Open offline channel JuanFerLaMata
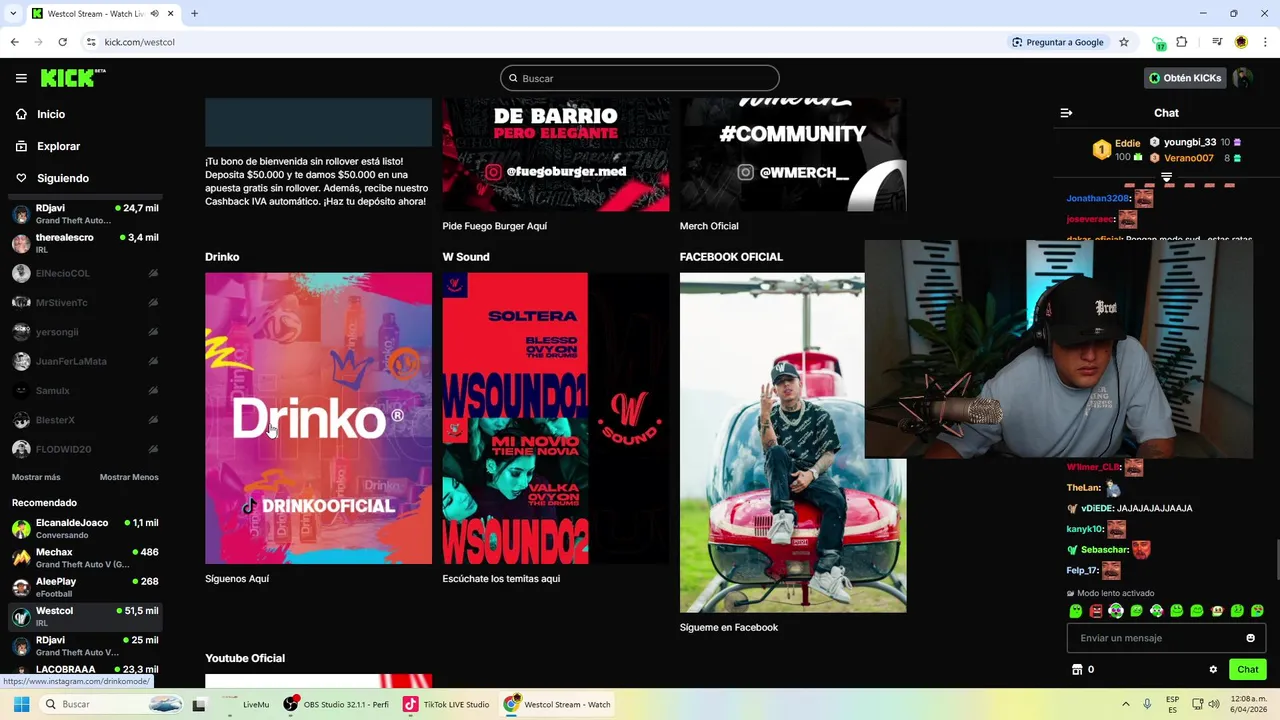Viewport: 1280px width, 720px height. (84, 361)
